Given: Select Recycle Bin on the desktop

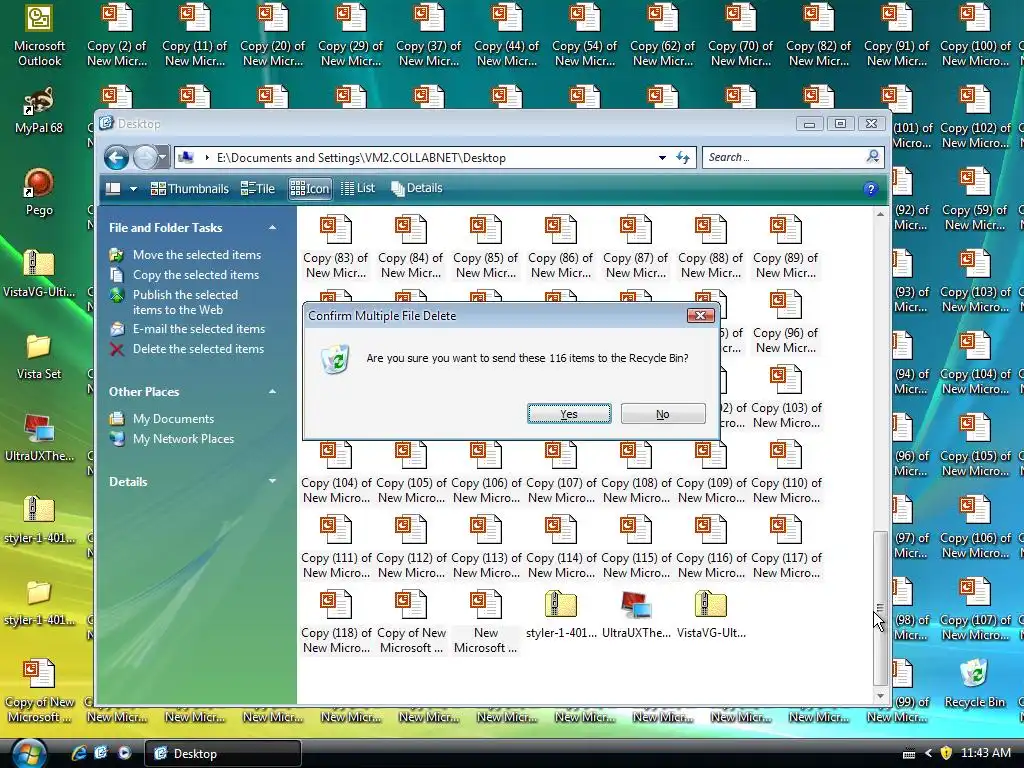Looking at the screenshot, I should (x=974, y=683).
